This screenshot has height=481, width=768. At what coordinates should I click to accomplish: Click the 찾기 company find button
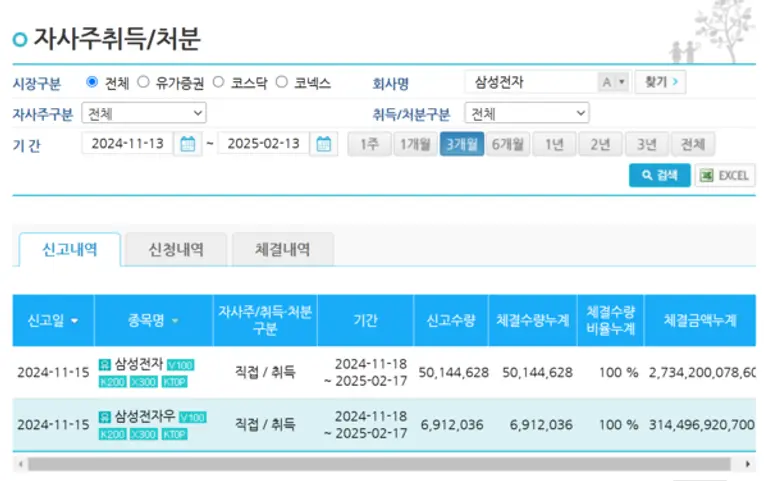pyautogui.click(x=660, y=82)
